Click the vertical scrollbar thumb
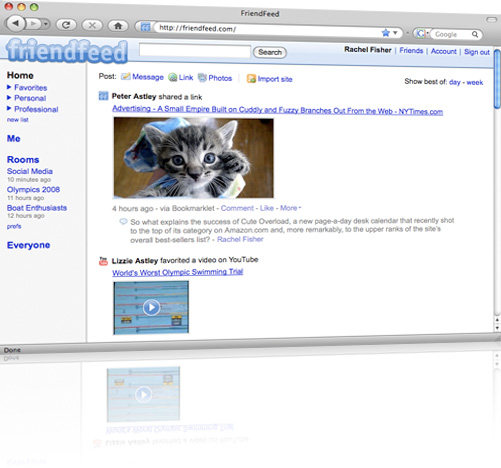The height and width of the screenshot is (468, 501). point(497,79)
